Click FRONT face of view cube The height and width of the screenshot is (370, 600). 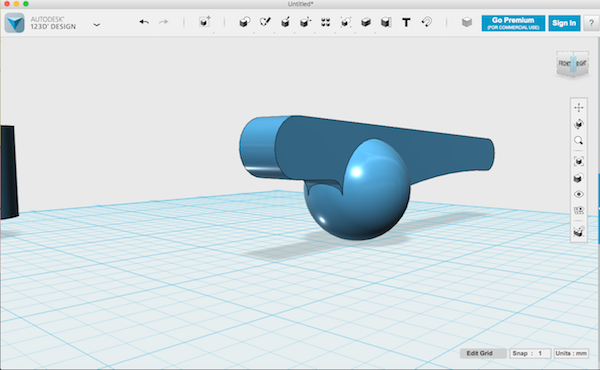coord(564,64)
